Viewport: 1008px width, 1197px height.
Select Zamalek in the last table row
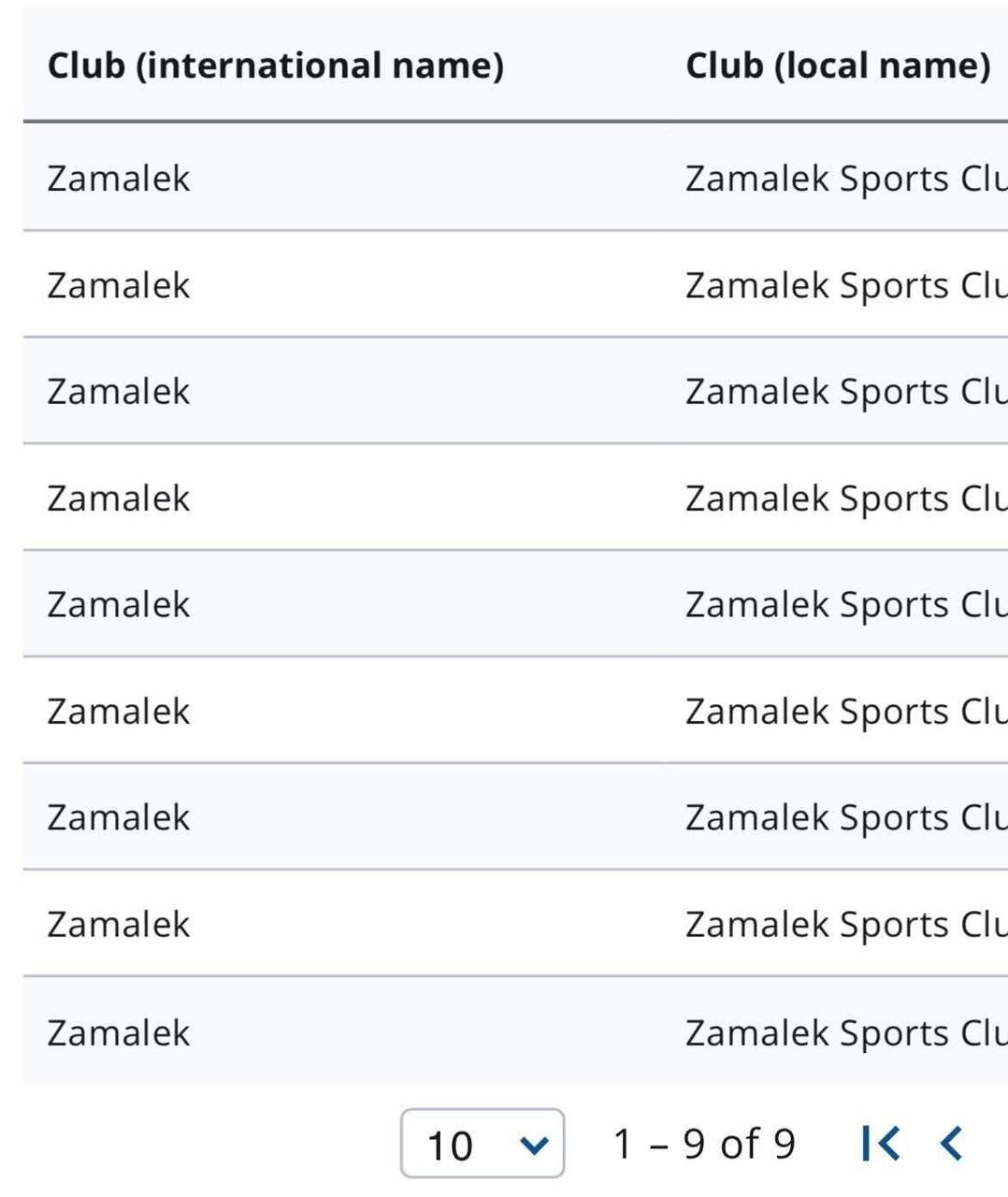tap(119, 1032)
